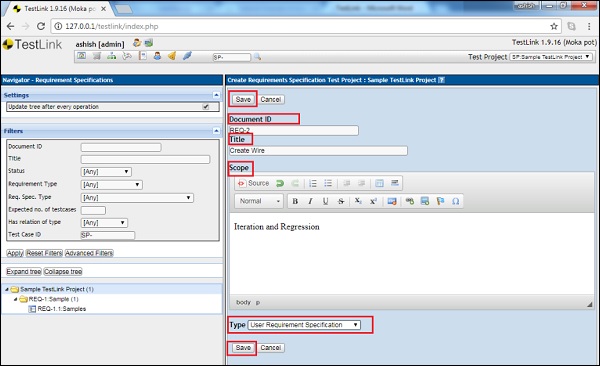Click the Anchor flag icon in editor

440,201
